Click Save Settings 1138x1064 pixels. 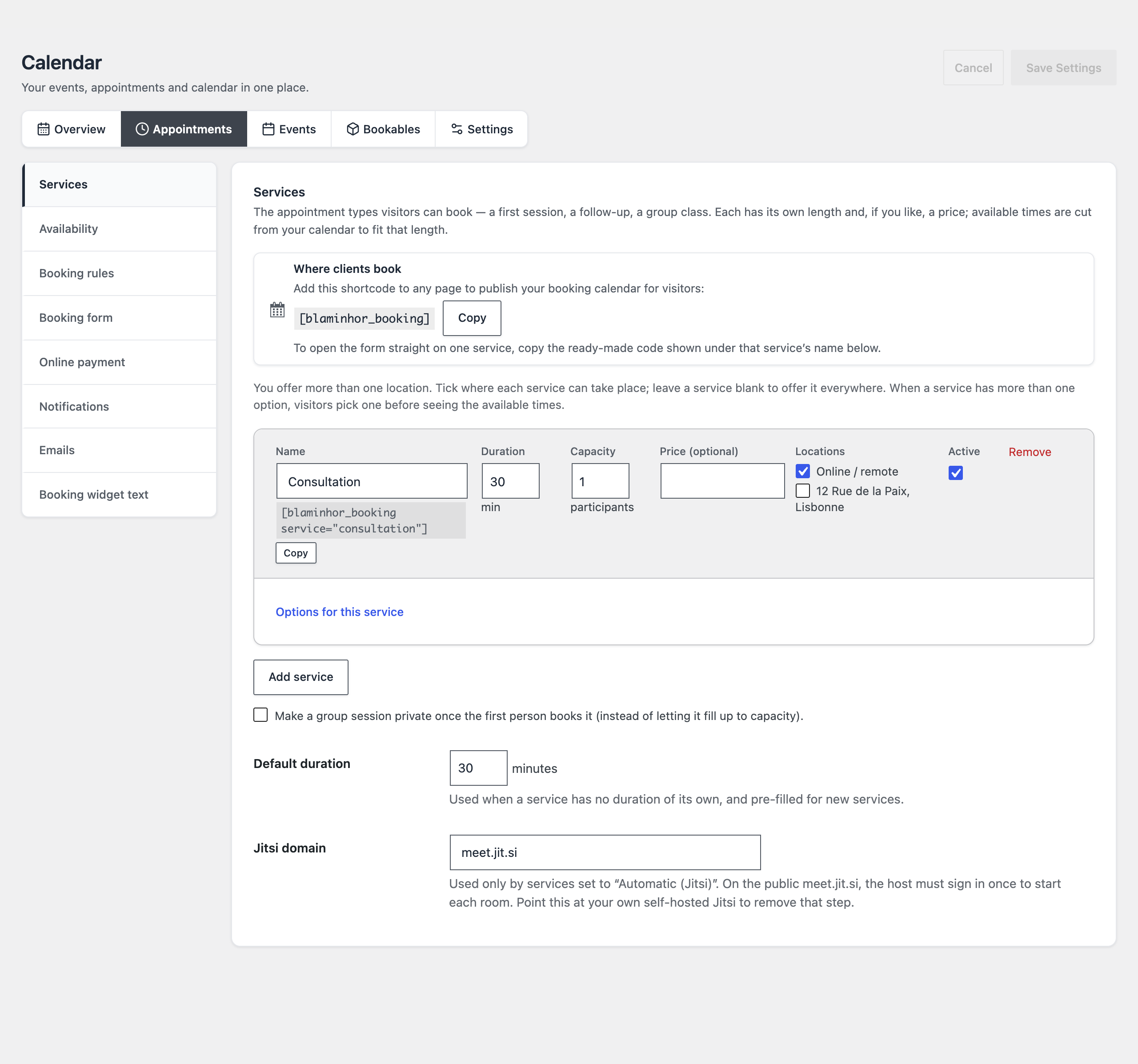pyautogui.click(x=1063, y=68)
